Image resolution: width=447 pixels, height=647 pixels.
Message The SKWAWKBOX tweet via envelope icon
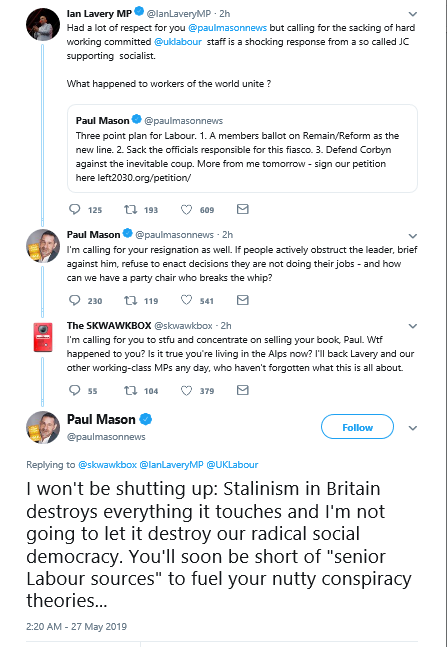[243, 390]
